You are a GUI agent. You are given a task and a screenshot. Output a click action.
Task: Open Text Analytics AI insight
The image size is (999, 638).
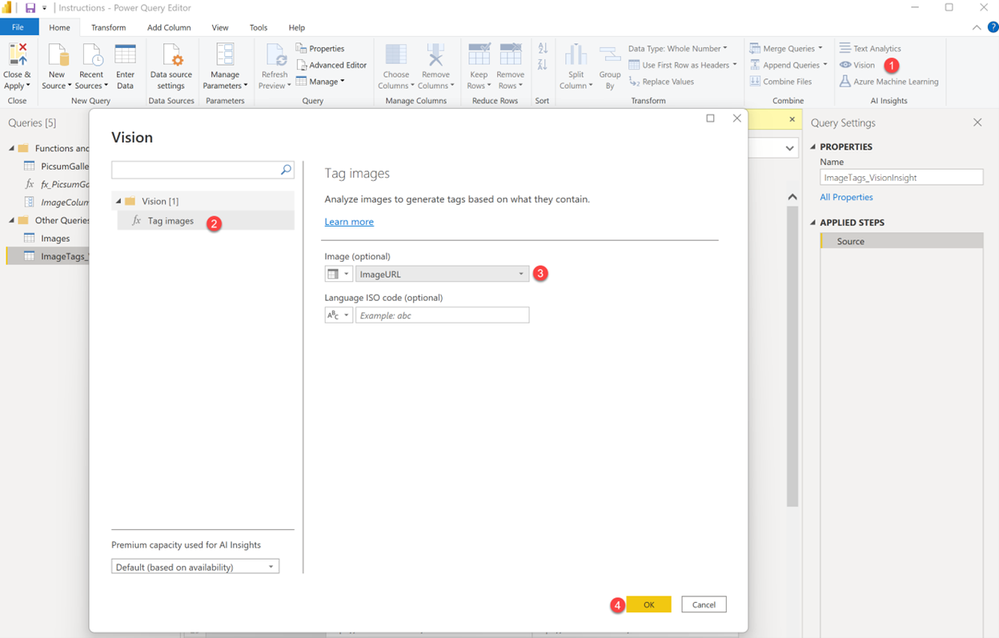pos(870,48)
